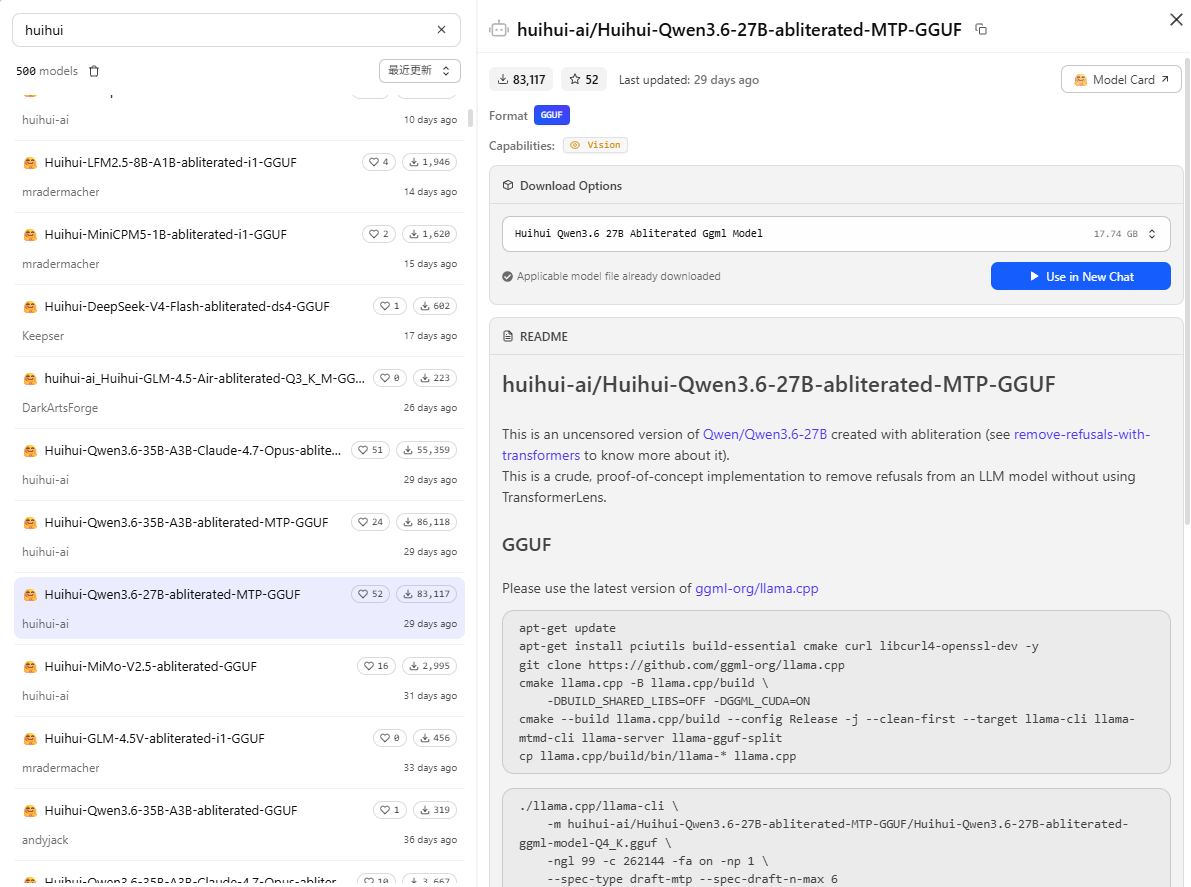Click likes badge on Huihui-MiniCPM5-1B row

(x=378, y=234)
